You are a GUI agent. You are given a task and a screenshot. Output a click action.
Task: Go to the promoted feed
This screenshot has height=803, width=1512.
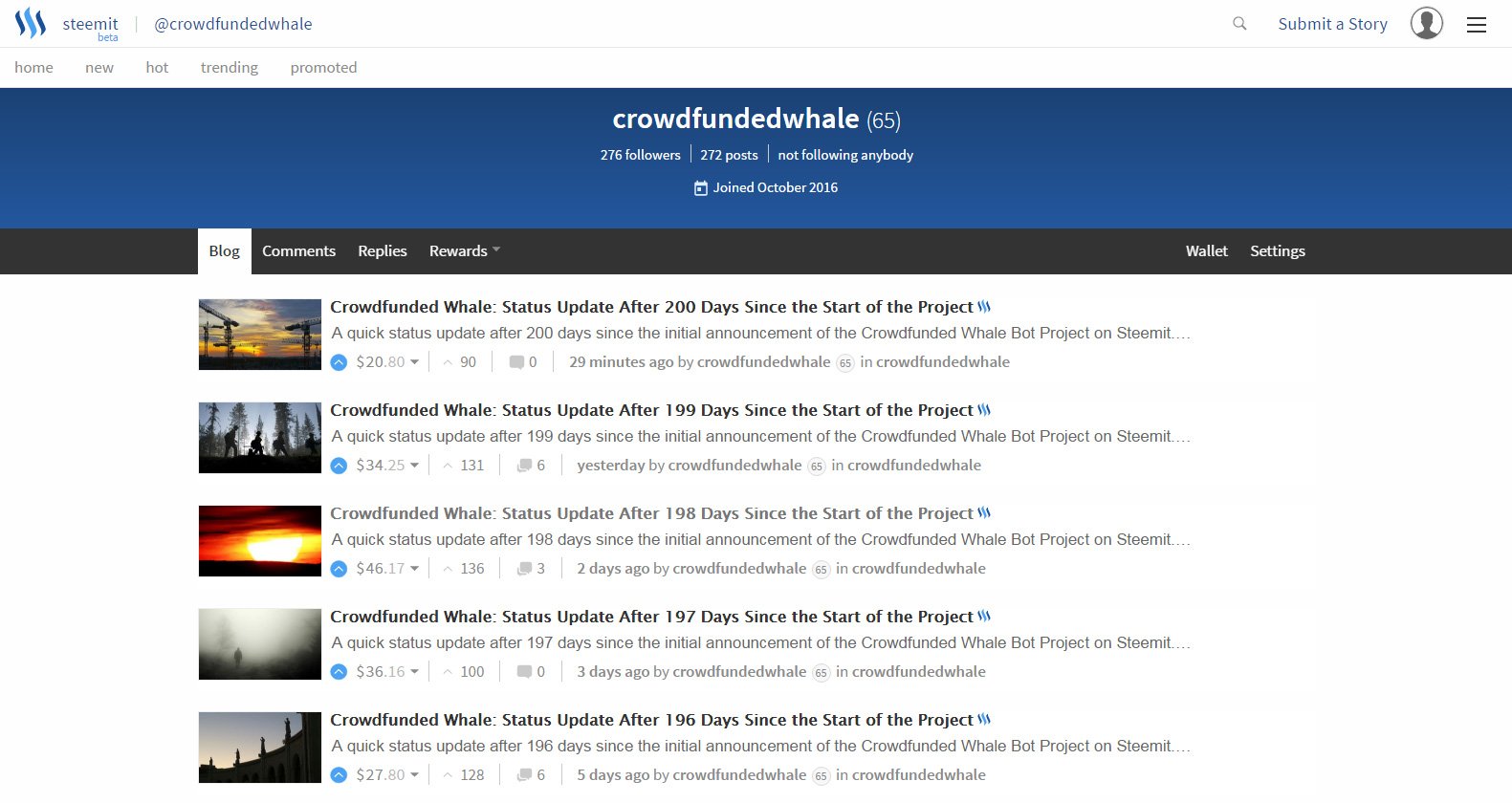click(x=323, y=68)
